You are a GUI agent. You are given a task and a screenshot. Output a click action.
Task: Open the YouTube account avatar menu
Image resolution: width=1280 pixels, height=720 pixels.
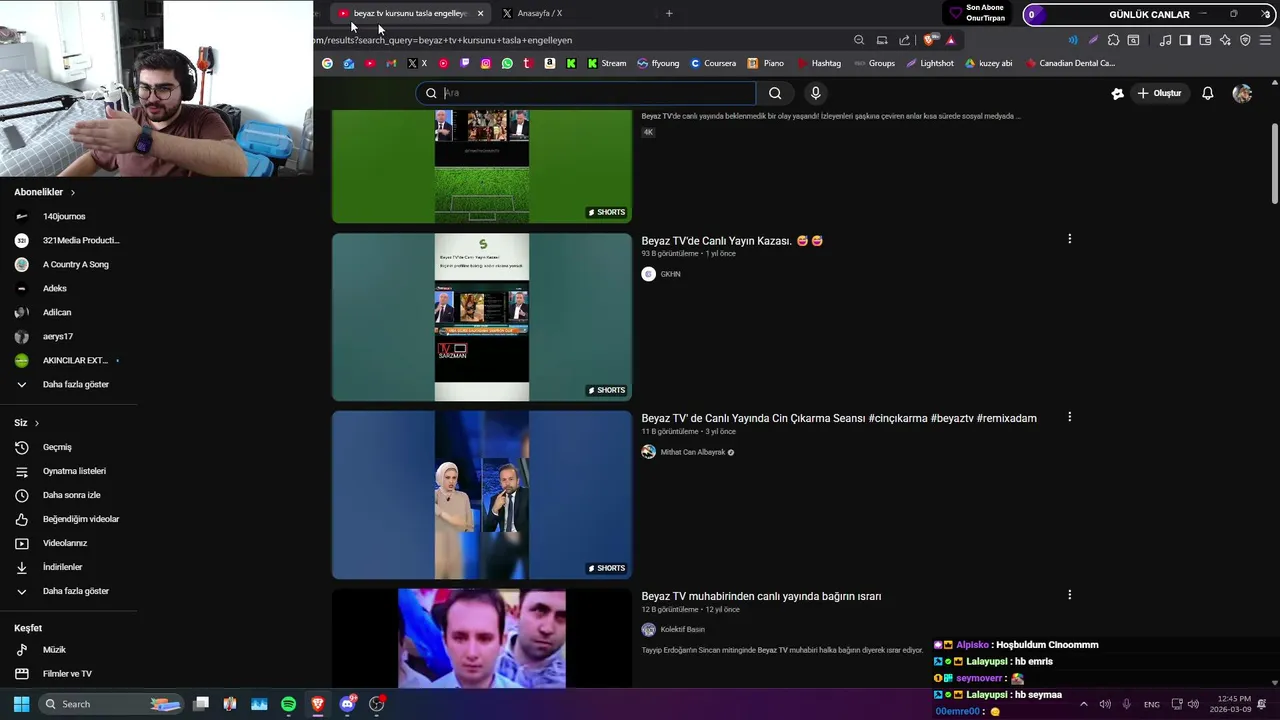coord(1242,93)
